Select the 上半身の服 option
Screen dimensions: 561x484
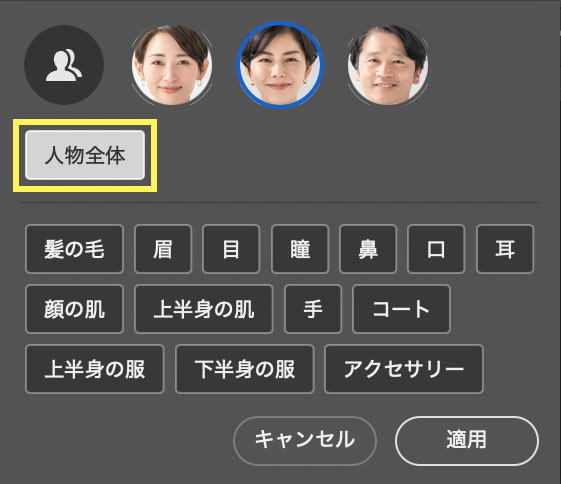(x=95, y=369)
